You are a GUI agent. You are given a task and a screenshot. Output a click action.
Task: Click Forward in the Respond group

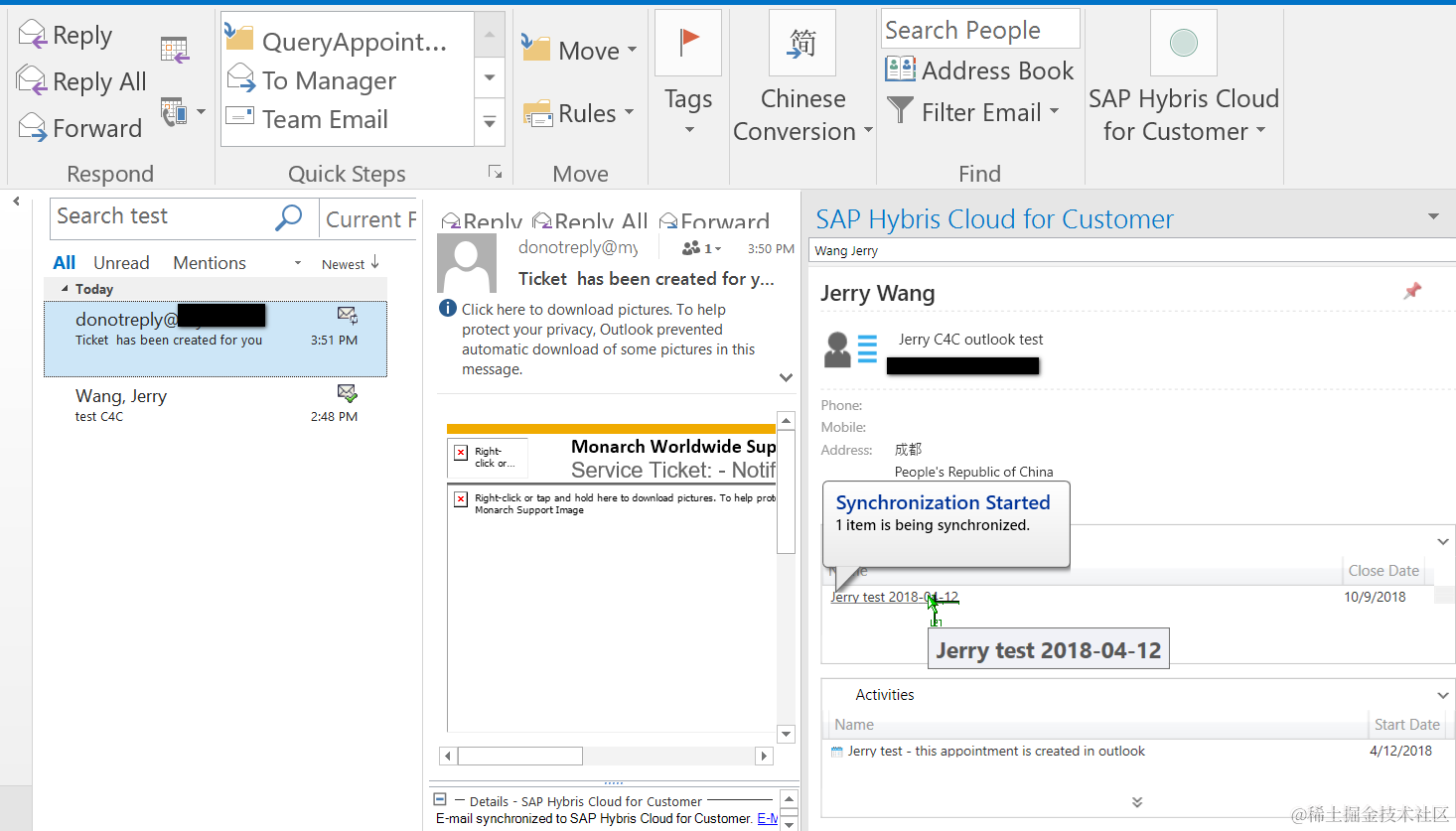(80, 128)
